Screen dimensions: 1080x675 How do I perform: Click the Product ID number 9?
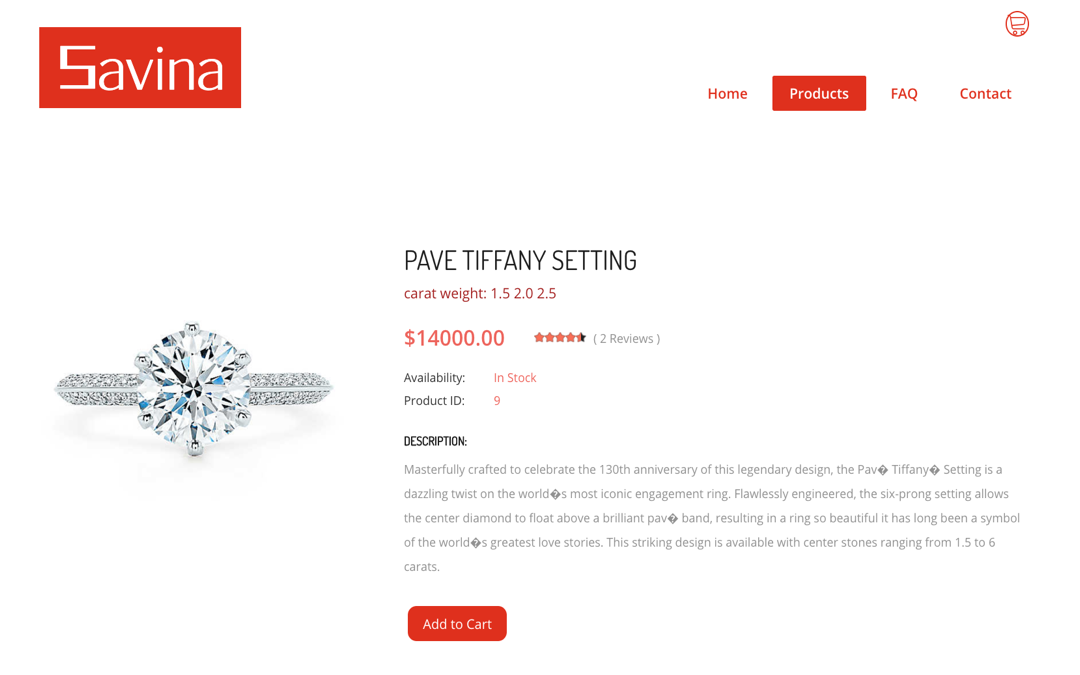[x=497, y=401]
